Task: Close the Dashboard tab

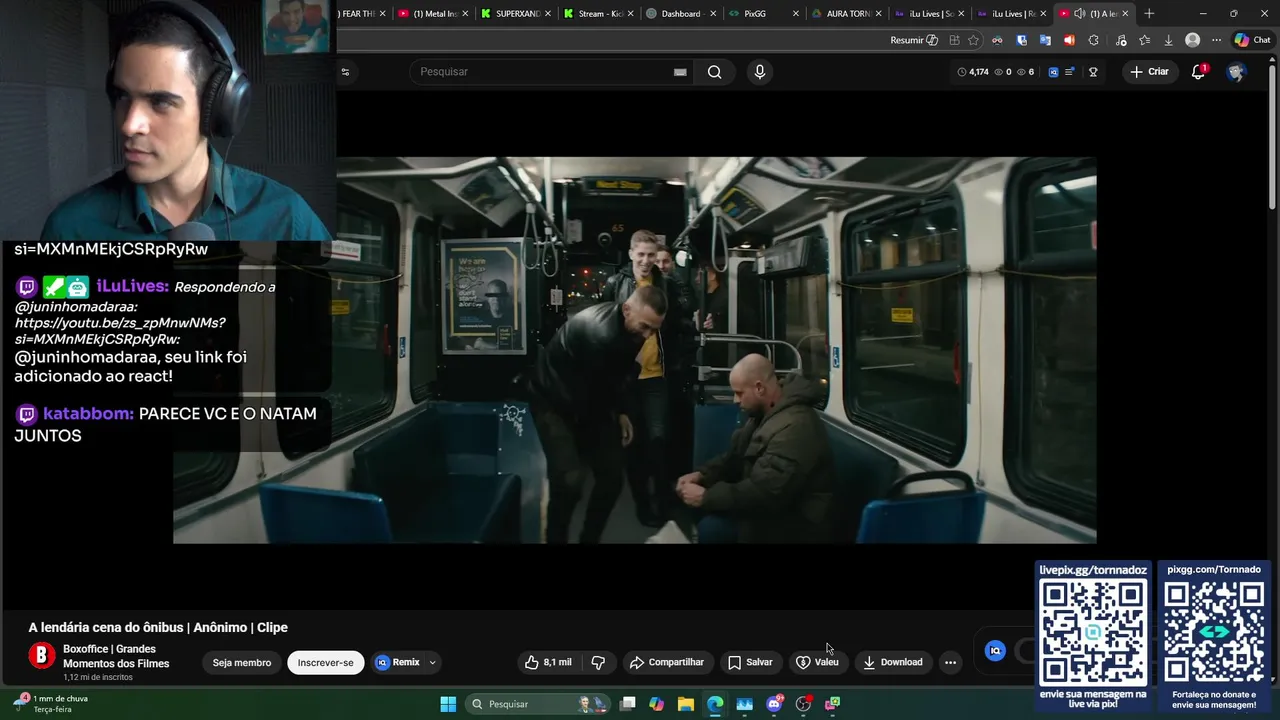Action: [x=713, y=14]
